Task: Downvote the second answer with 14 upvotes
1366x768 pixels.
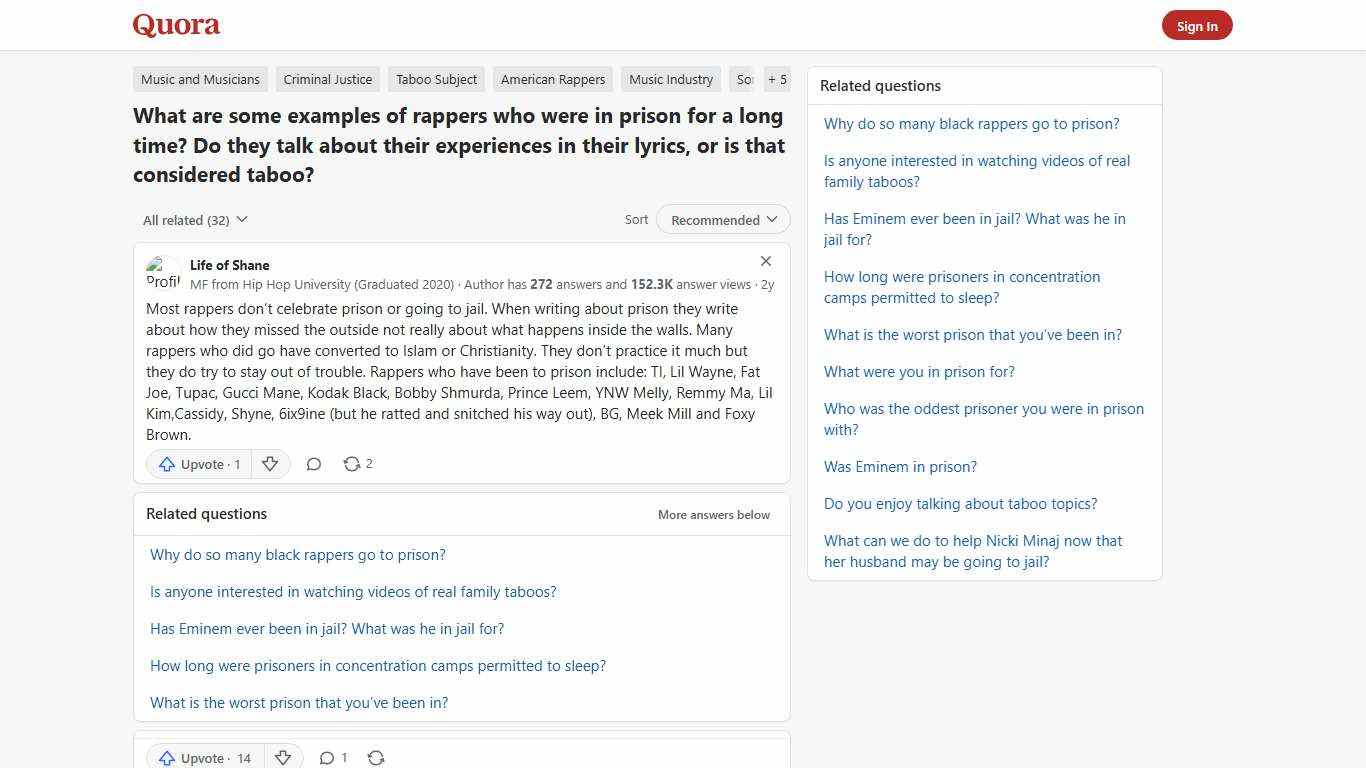Action: coord(283,758)
